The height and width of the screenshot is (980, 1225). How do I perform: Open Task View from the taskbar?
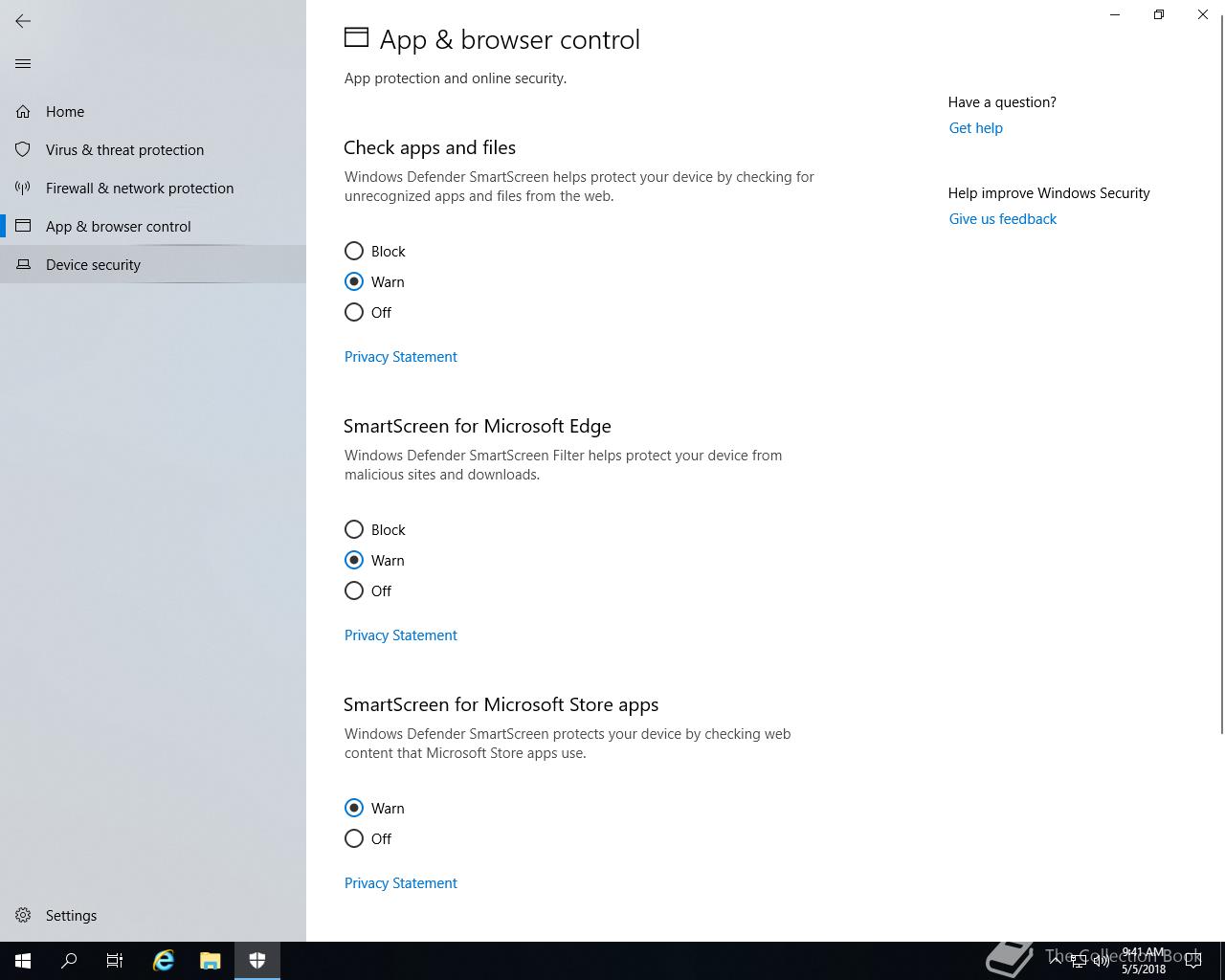pyautogui.click(x=115, y=961)
